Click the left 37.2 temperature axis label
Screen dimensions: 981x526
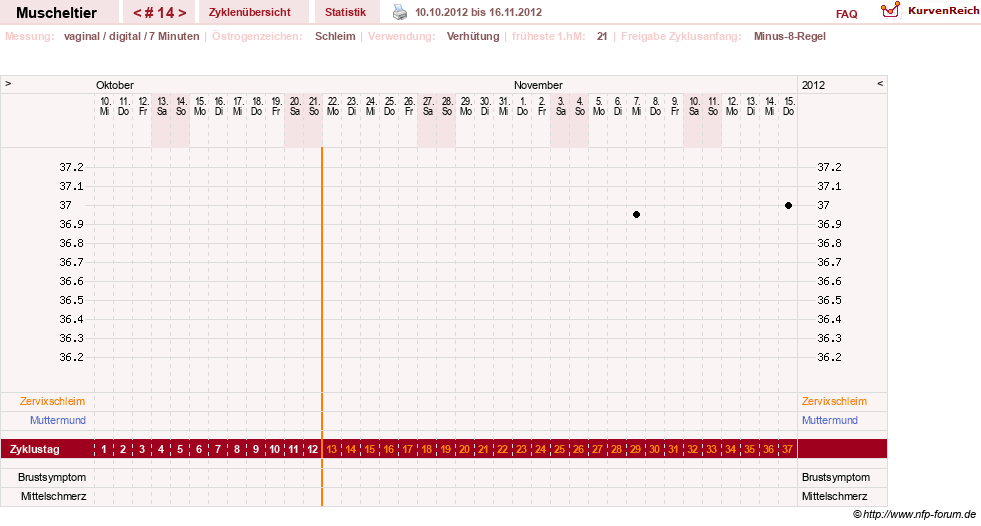point(71,167)
